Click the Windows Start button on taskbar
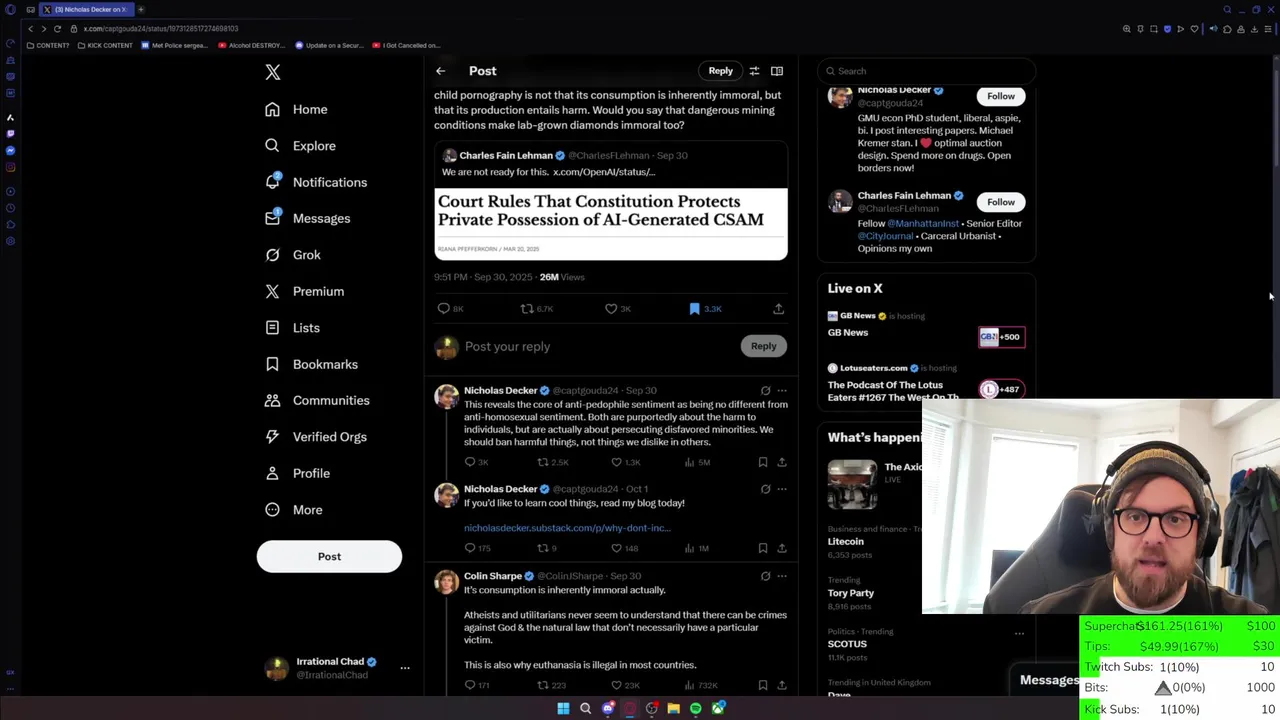This screenshot has height=720, width=1280. 563,708
